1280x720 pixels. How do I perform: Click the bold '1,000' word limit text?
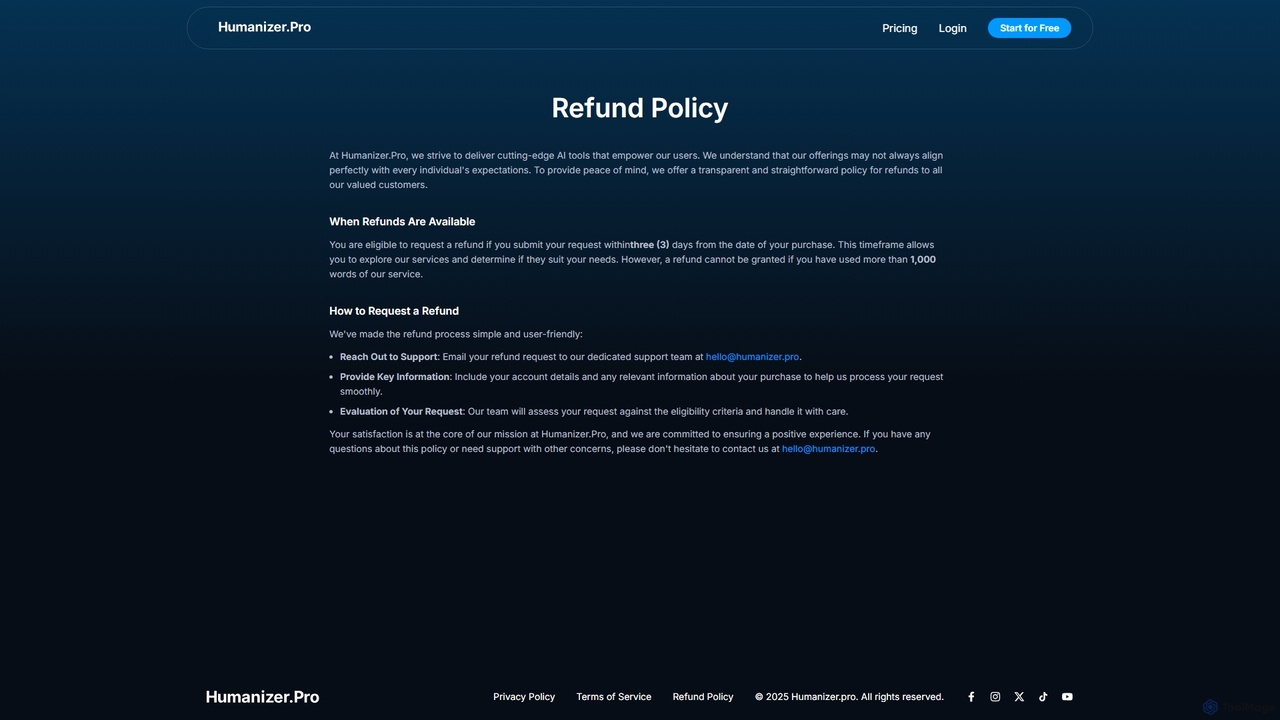pyautogui.click(x=923, y=260)
